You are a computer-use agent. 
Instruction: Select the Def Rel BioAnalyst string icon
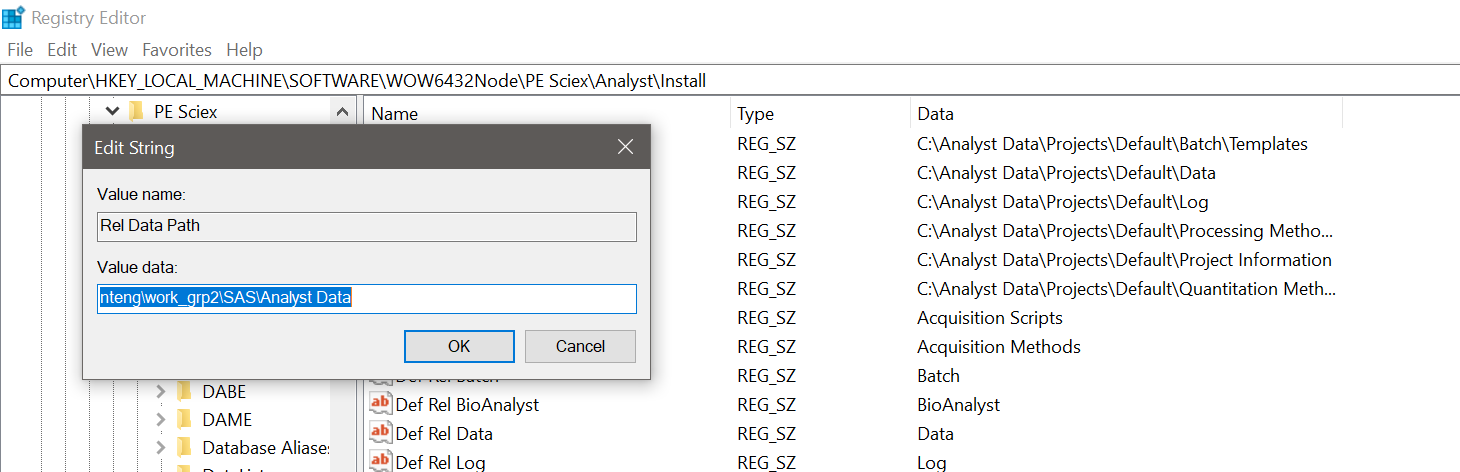pyautogui.click(x=380, y=404)
